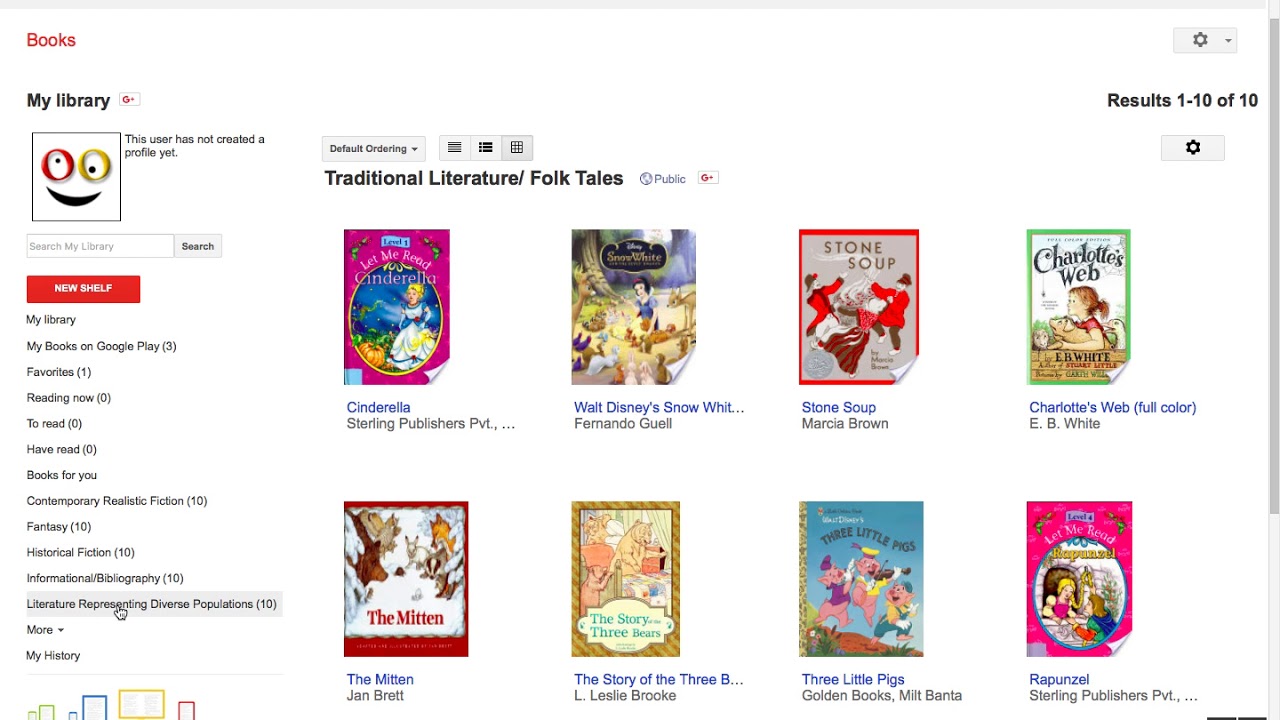1280x720 pixels.
Task: Click the user profile smiley avatar
Action: 76,177
